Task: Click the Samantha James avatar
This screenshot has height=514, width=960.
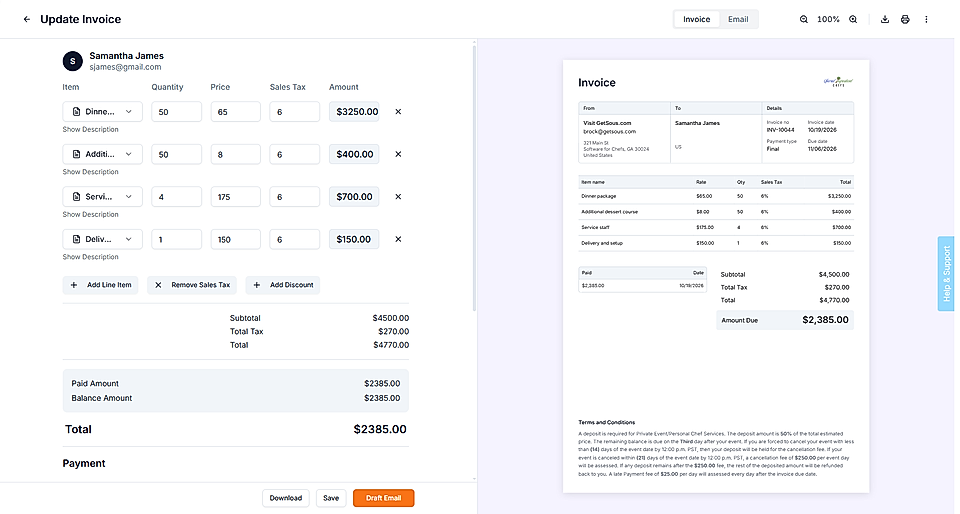Action: click(72, 61)
